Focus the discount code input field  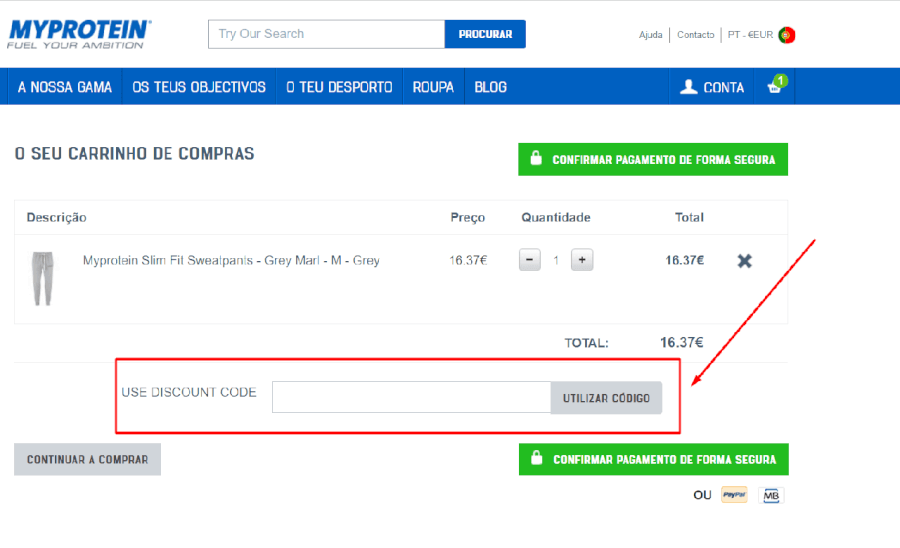tap(410, 397)
